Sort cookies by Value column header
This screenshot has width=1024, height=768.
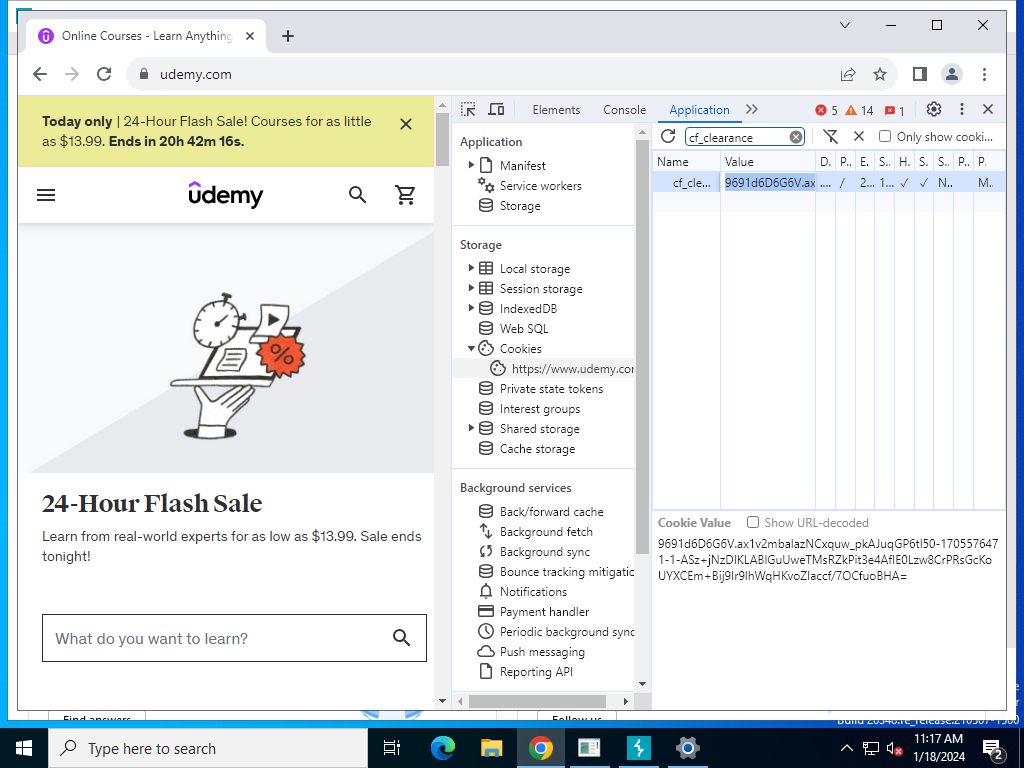(x=768, y=161)
